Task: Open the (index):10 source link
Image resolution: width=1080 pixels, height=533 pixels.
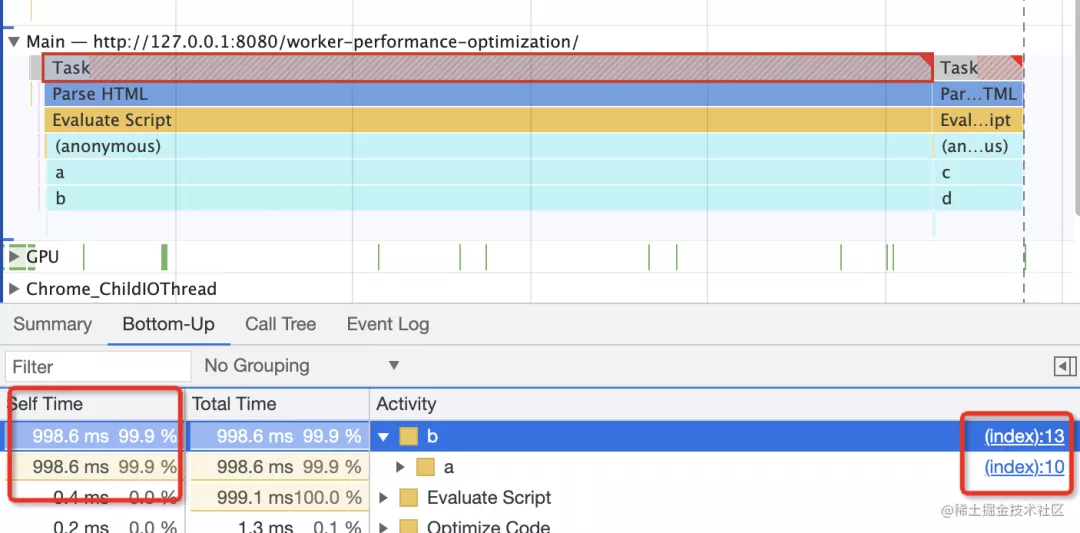Action: coord(1024,467)
